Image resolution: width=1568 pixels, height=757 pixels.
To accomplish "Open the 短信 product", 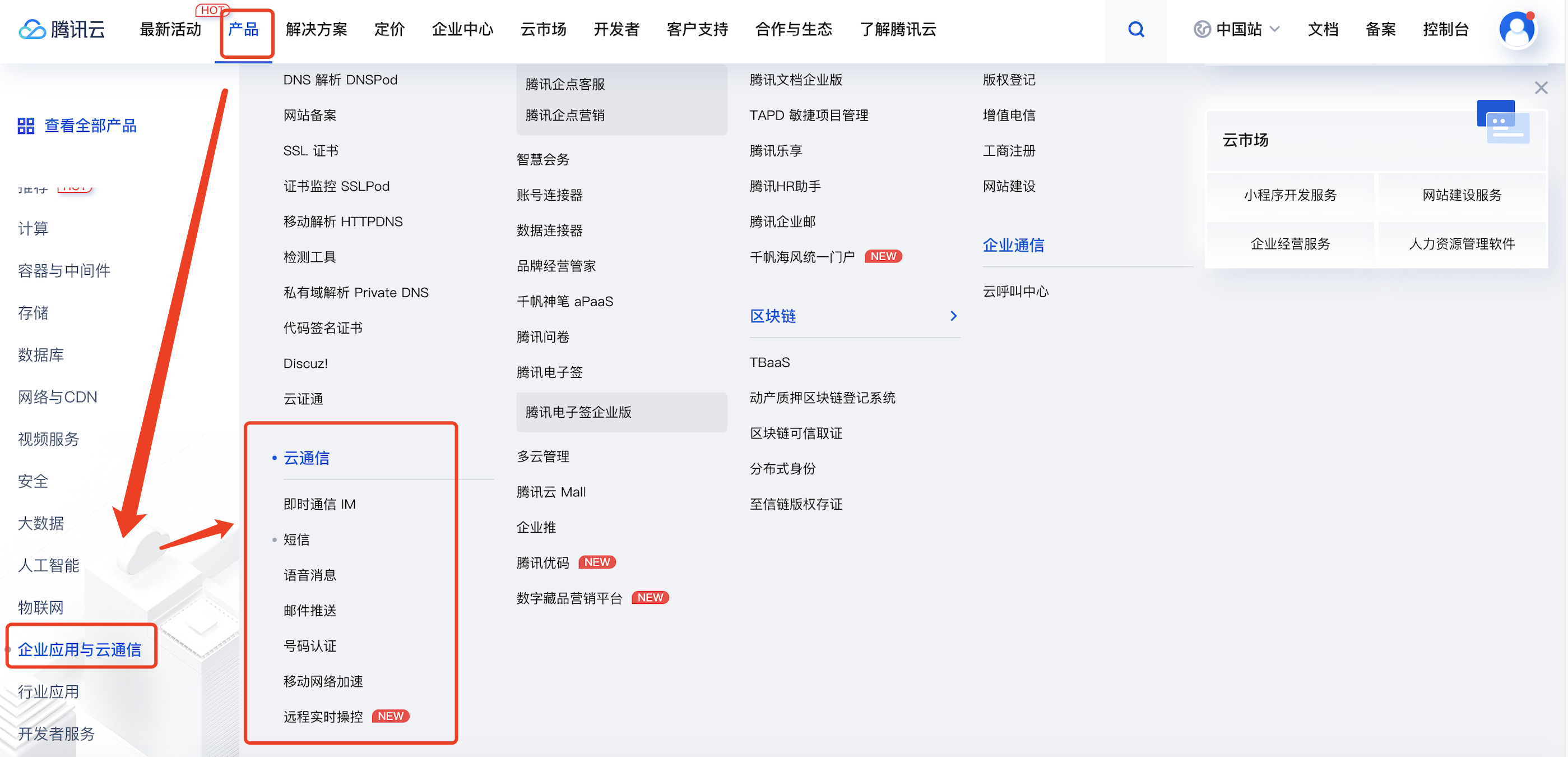I will [x=296, y=538].
